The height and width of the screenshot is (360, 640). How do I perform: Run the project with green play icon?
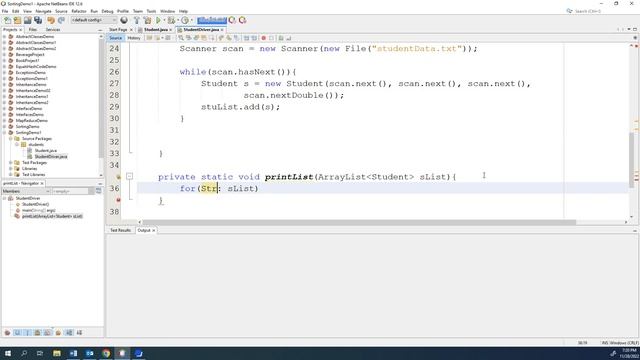tap(158, 20)
